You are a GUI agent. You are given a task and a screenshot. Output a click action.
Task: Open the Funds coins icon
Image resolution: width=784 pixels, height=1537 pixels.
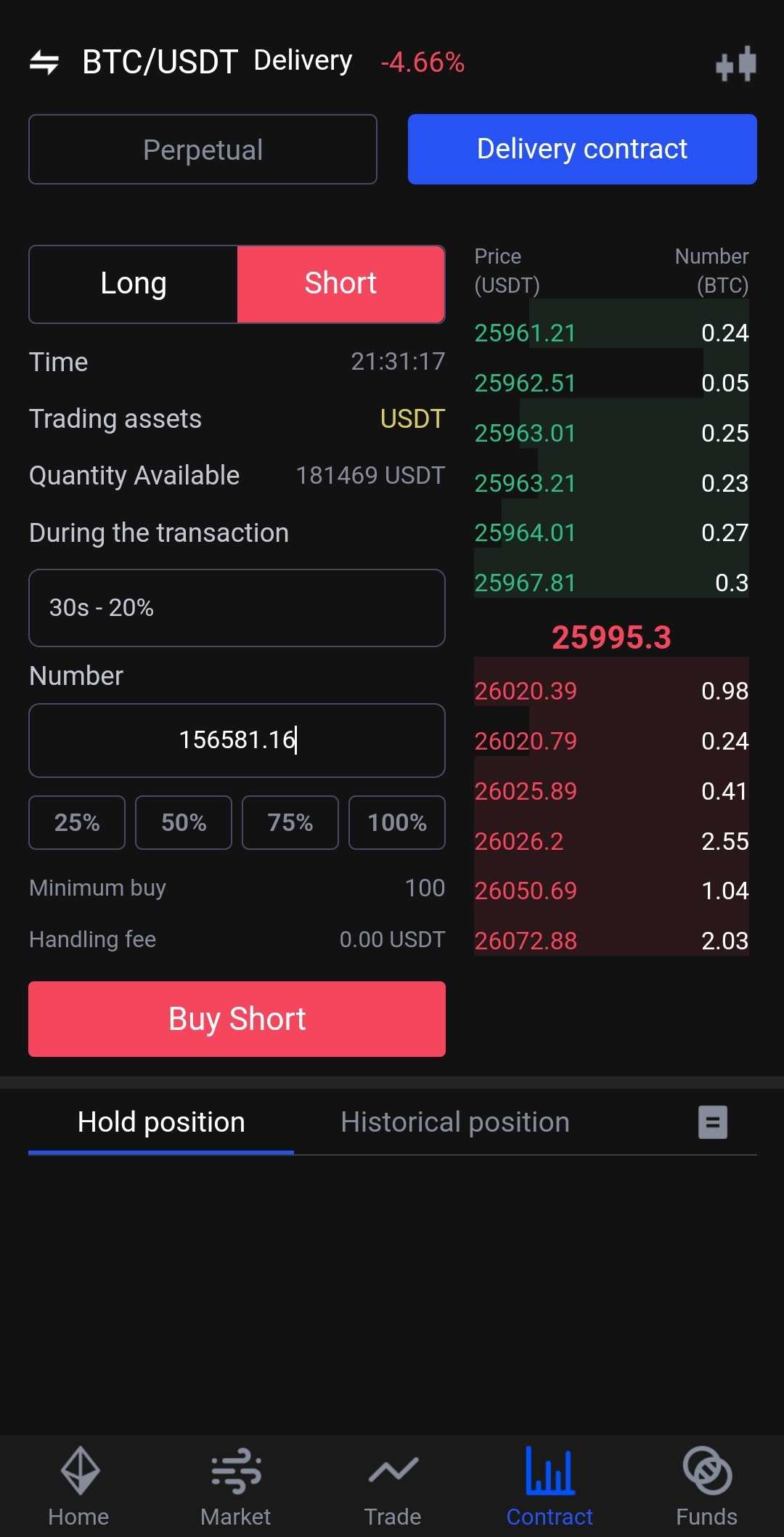tap(706, 1471)
